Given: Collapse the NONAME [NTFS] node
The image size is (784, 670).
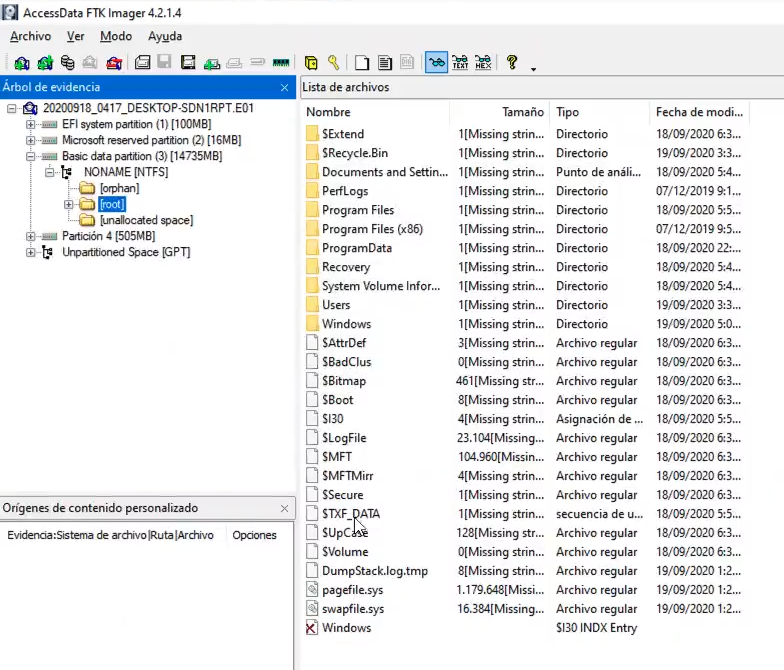Looking at the screenshot, I should coord(50,172).
